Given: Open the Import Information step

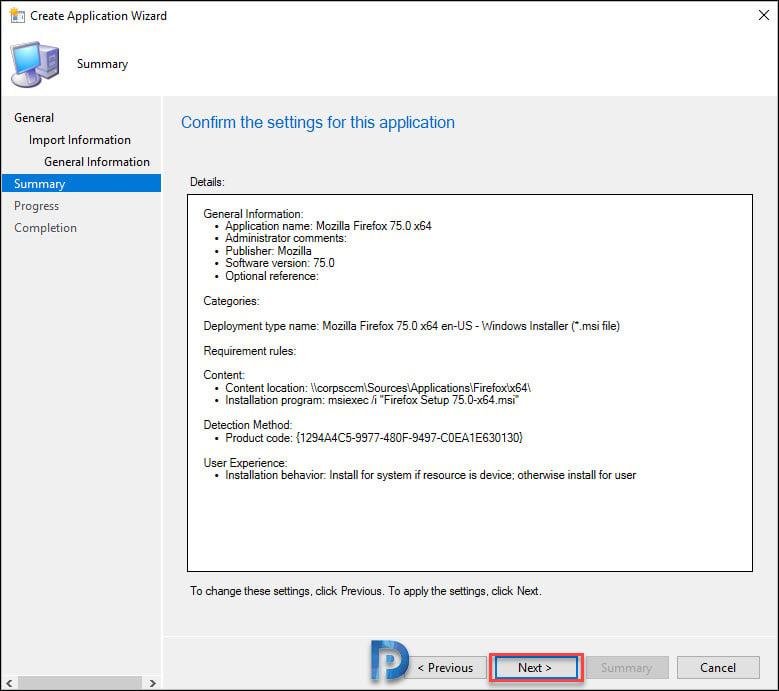Looking at the screenshot, I should [79, 140].
